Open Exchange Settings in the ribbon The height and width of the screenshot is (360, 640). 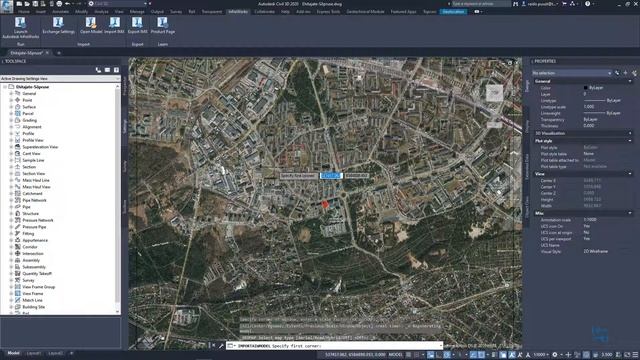pyautogui.click(x=58, y=25)
